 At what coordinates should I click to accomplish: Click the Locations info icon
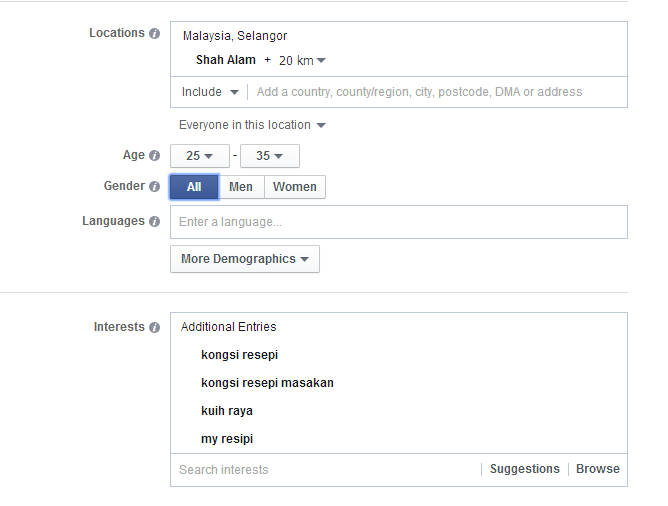coord(155,34)
